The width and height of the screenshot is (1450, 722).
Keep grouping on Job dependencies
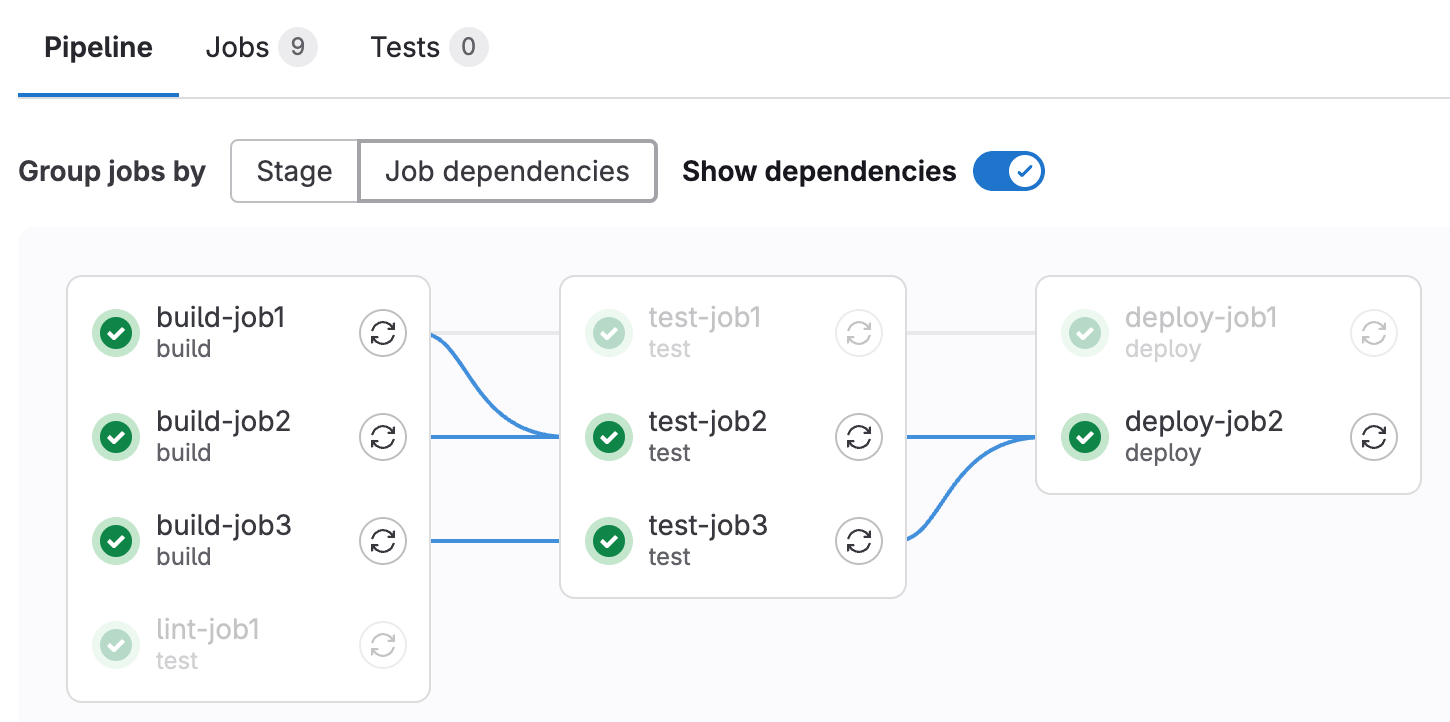click(507, 171)
